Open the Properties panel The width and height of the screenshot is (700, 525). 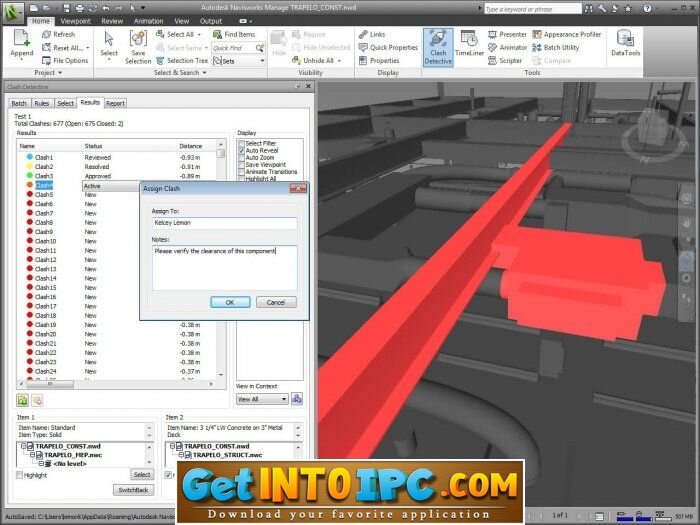click(x=379, y=61)
